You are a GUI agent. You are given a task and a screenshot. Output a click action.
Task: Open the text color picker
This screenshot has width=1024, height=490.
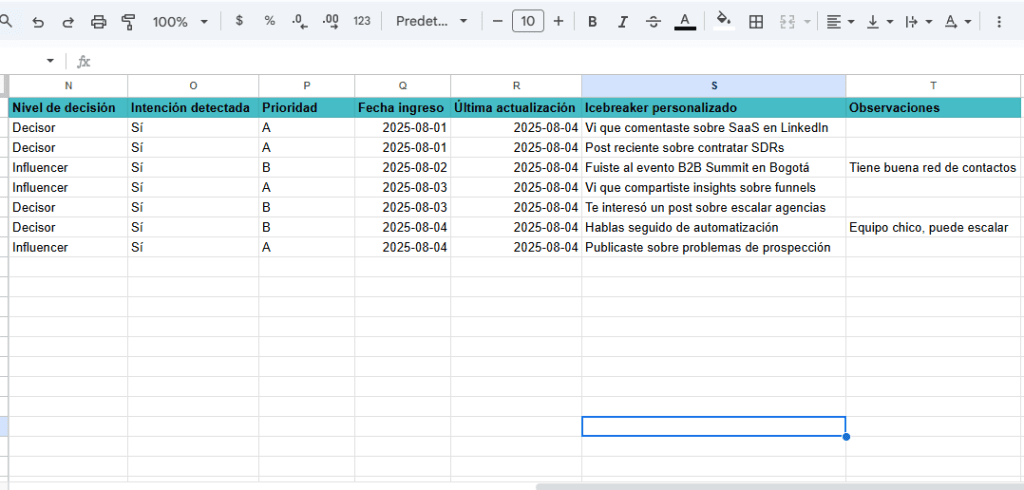click(x=684, y=22)
